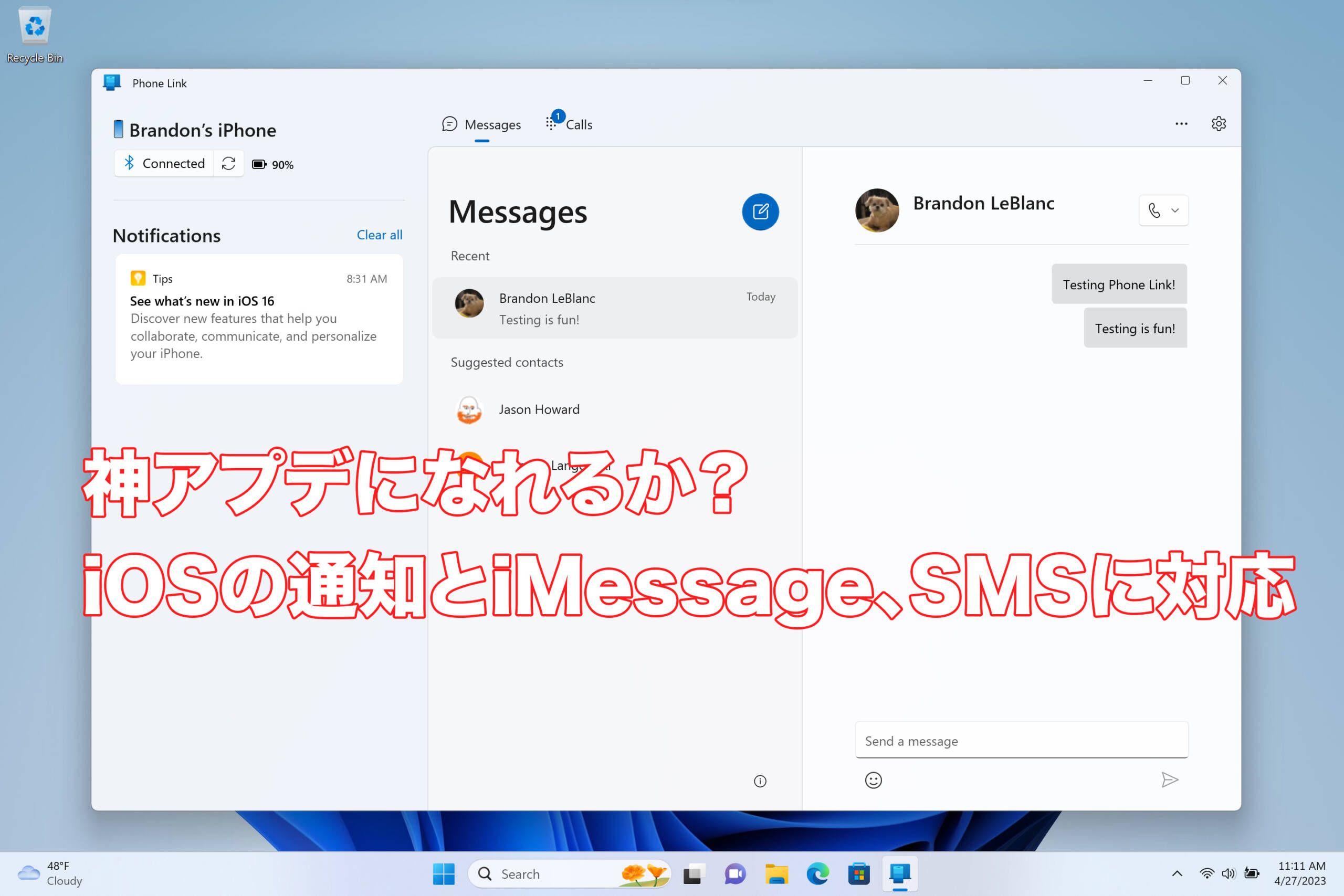The width and height of the screenshot is (1344, 896).
Task: Open the weather widget showing 48°F Cloudy
Action: click(50, 873)
